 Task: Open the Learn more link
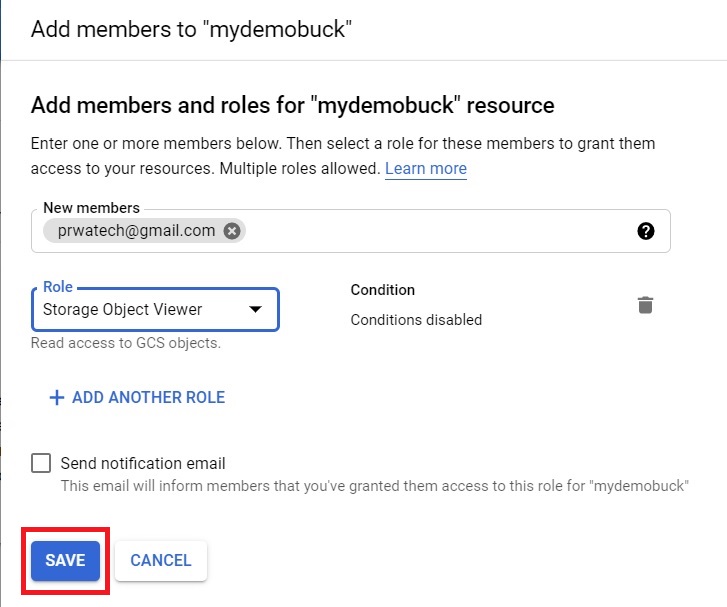tap(426, 168)
